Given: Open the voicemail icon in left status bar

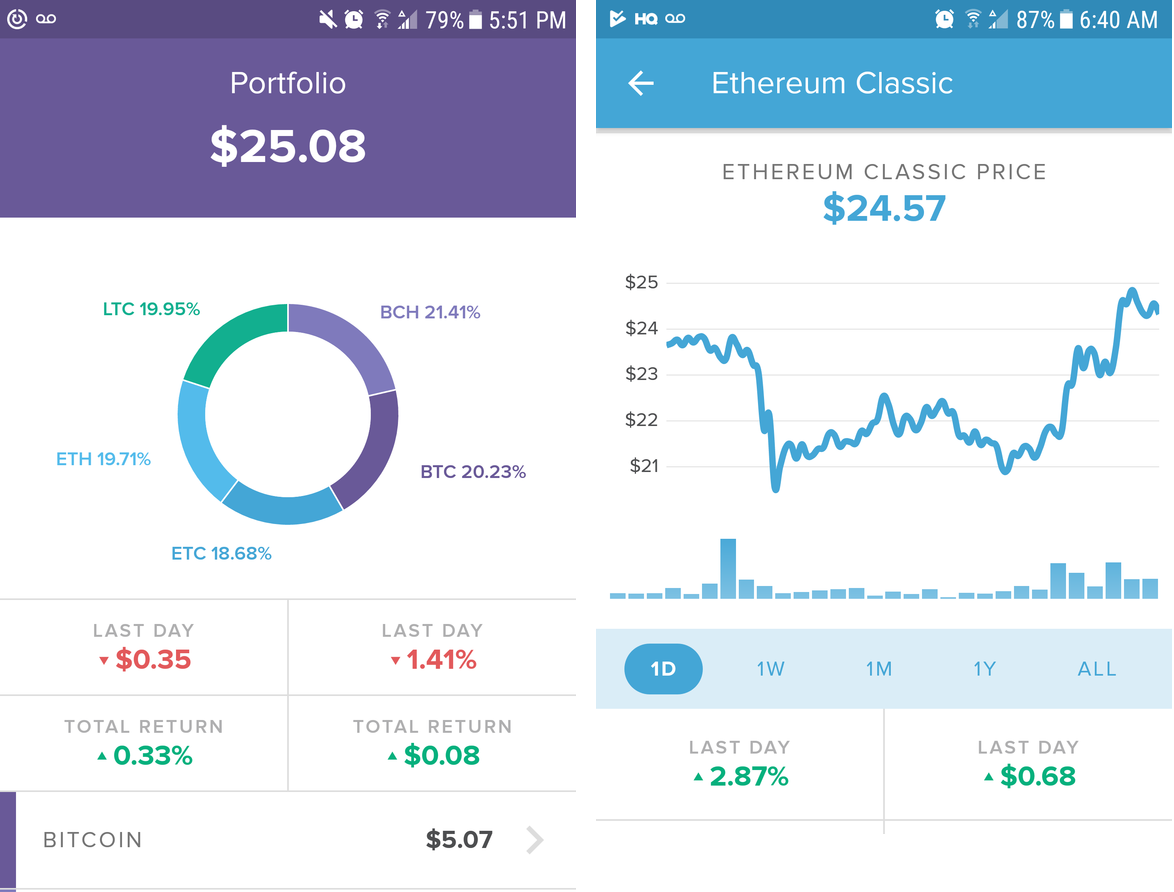Looking at the screenshot, I should 46,17.
